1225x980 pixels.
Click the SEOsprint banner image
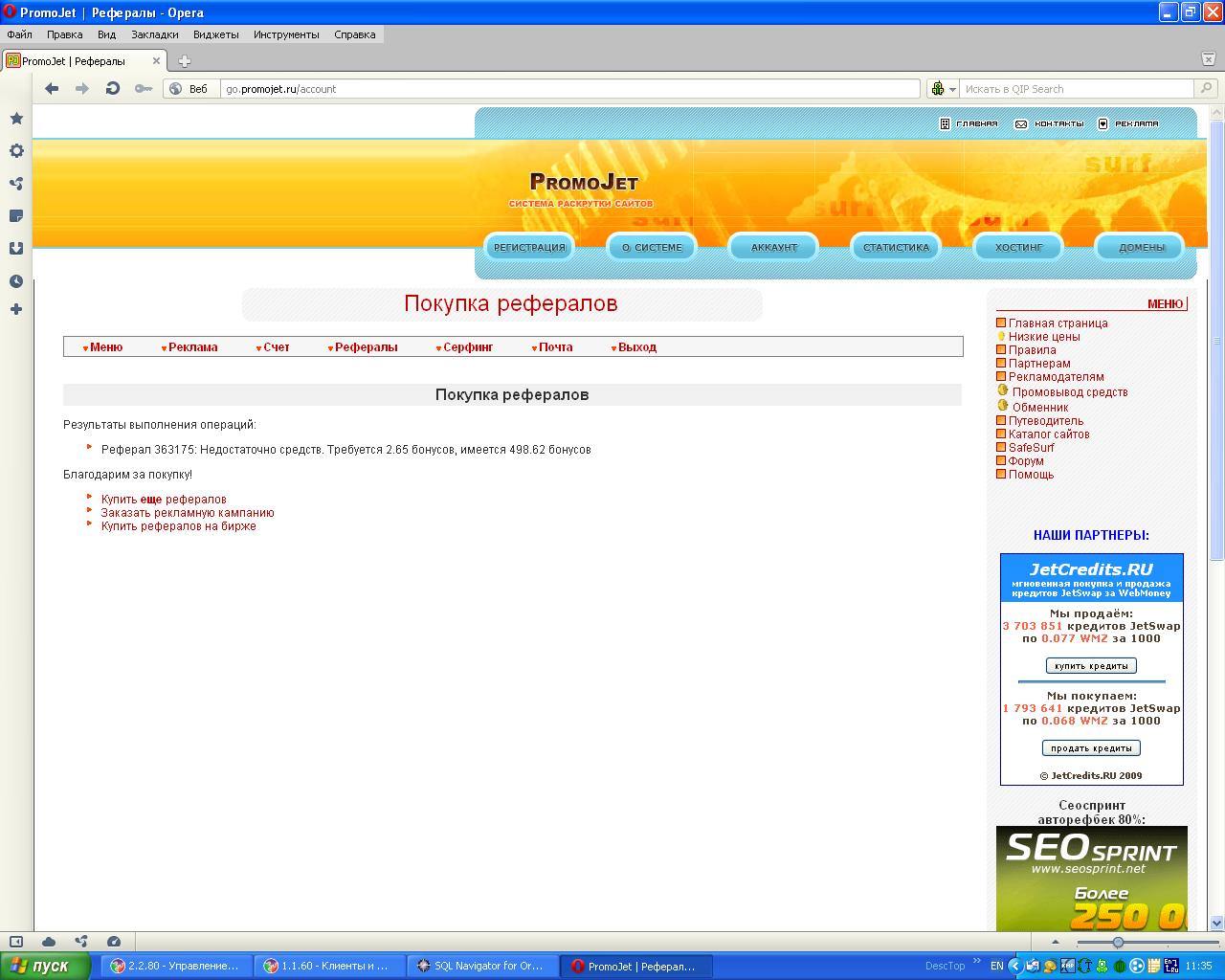tap(1091, 879)
